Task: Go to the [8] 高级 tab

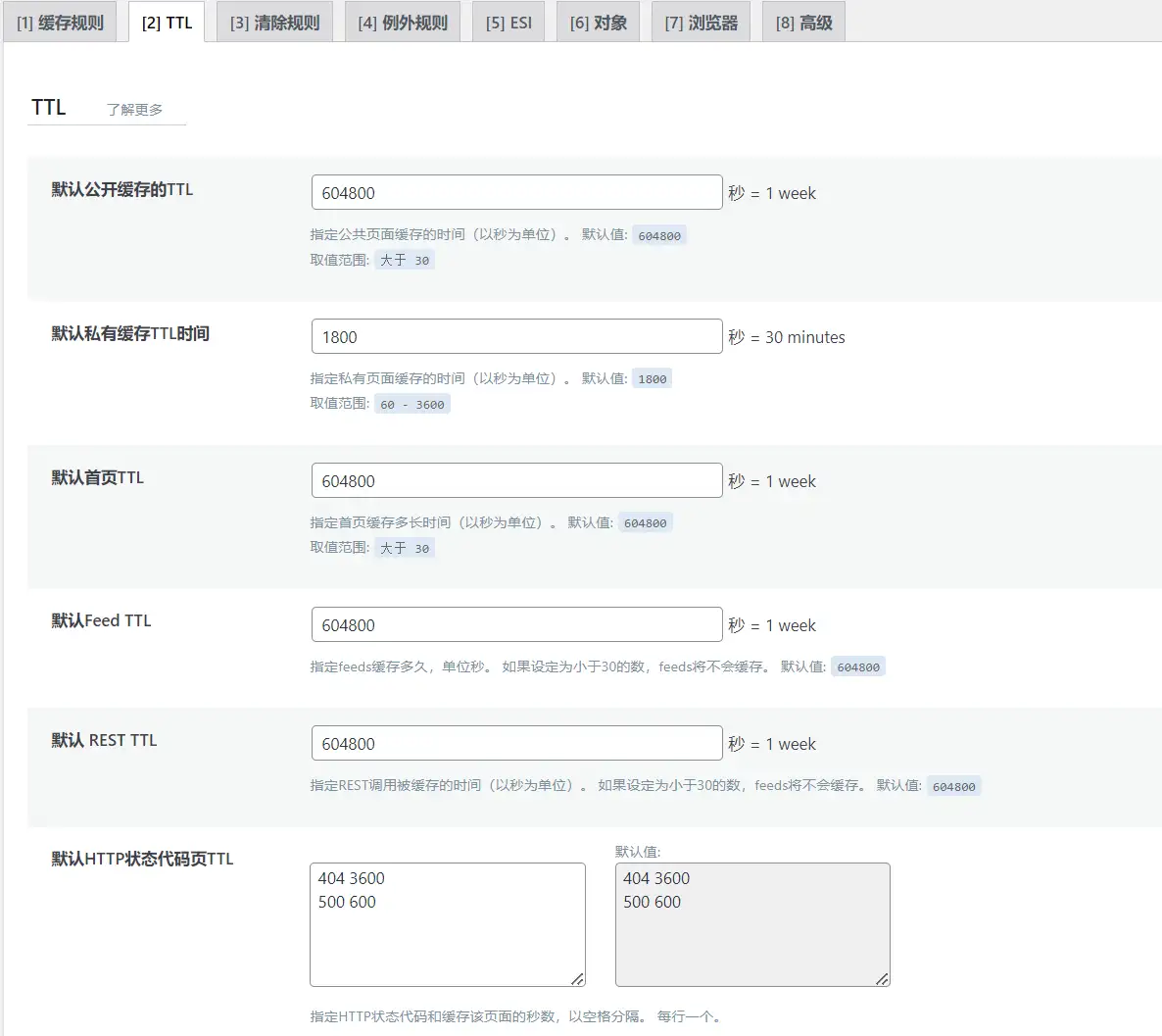Action: (x=803, y=23)
